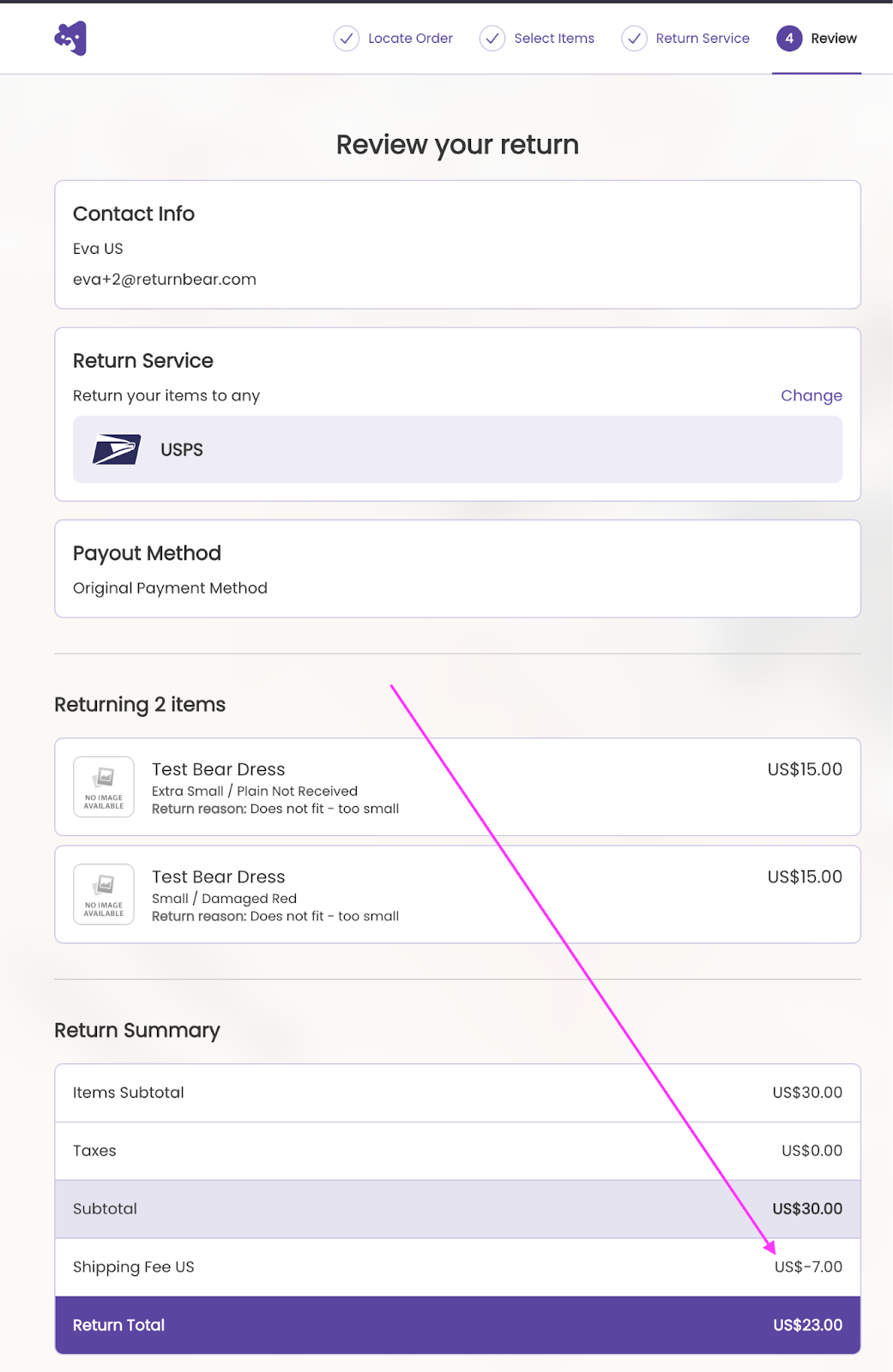The image size is (893, 1372).
Task: Click the USPS eagle logo
Action: tap(117, 449)
